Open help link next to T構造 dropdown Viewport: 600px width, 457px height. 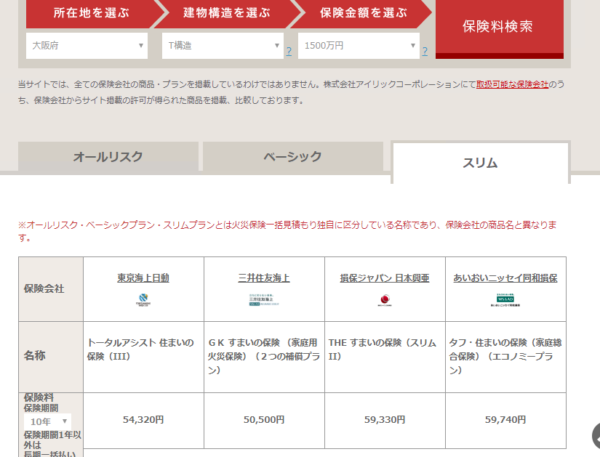click(x=289, y=51)
